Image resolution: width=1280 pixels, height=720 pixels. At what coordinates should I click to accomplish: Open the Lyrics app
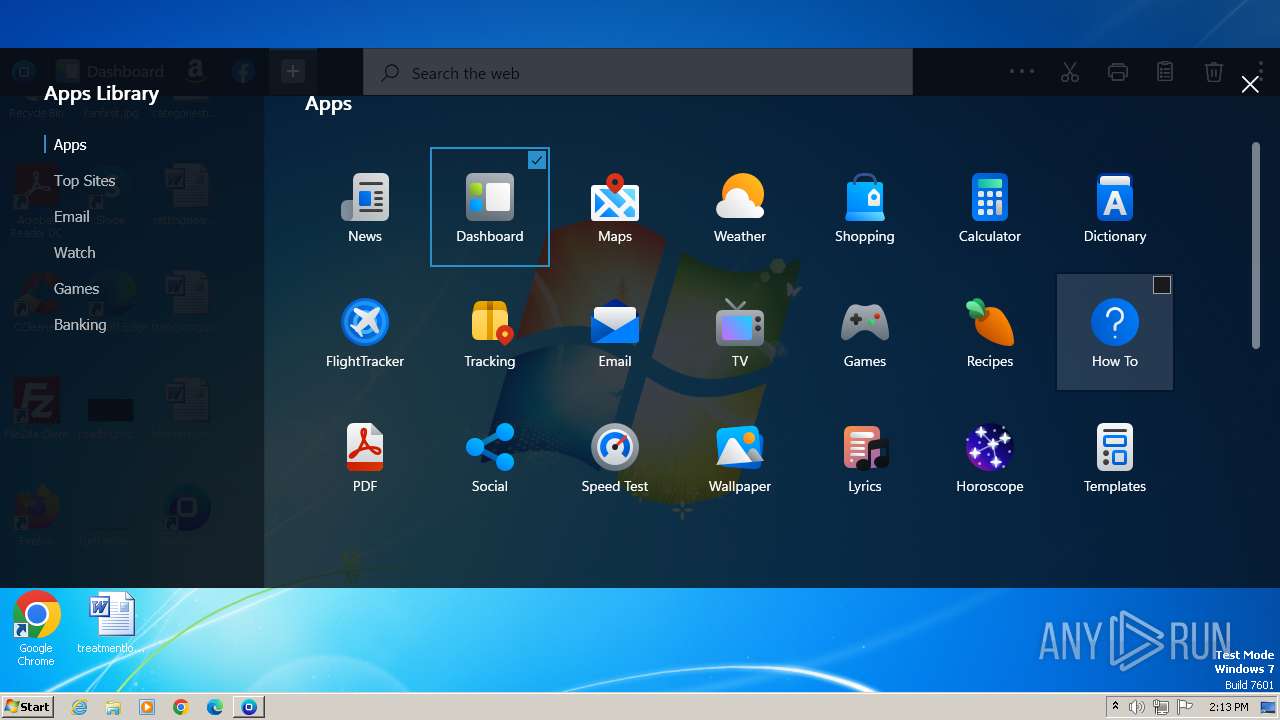[865, 458]
